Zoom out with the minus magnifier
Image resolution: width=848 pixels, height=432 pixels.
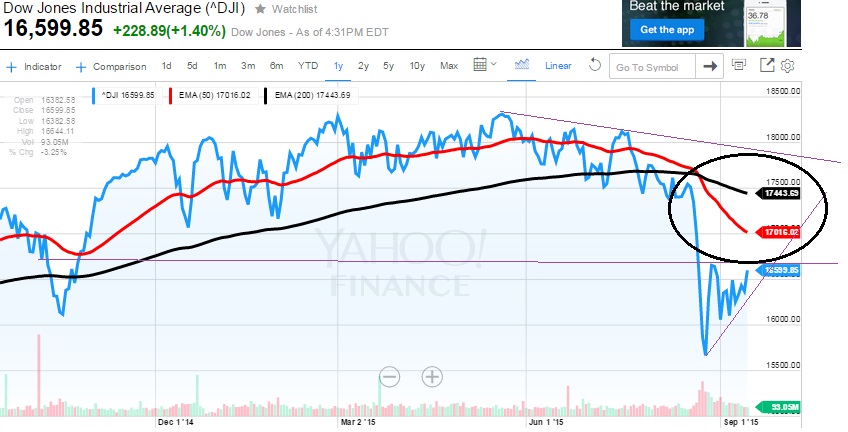pos(389,377)
